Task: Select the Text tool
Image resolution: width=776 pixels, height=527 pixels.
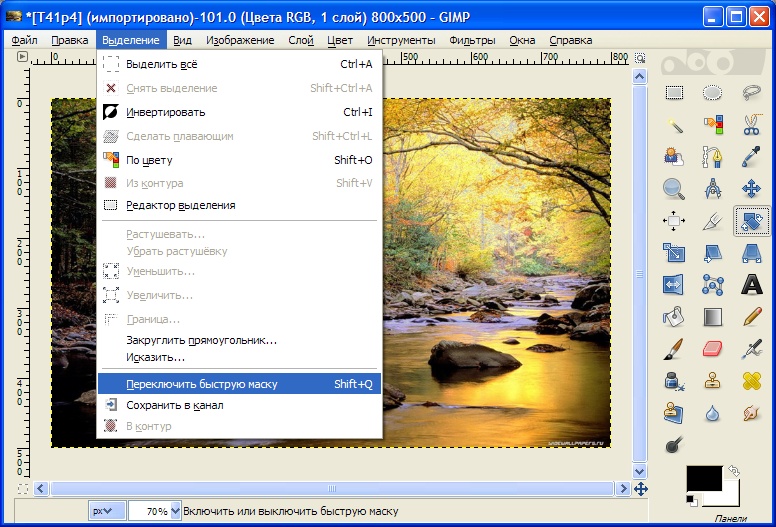Action: point(751,285)
